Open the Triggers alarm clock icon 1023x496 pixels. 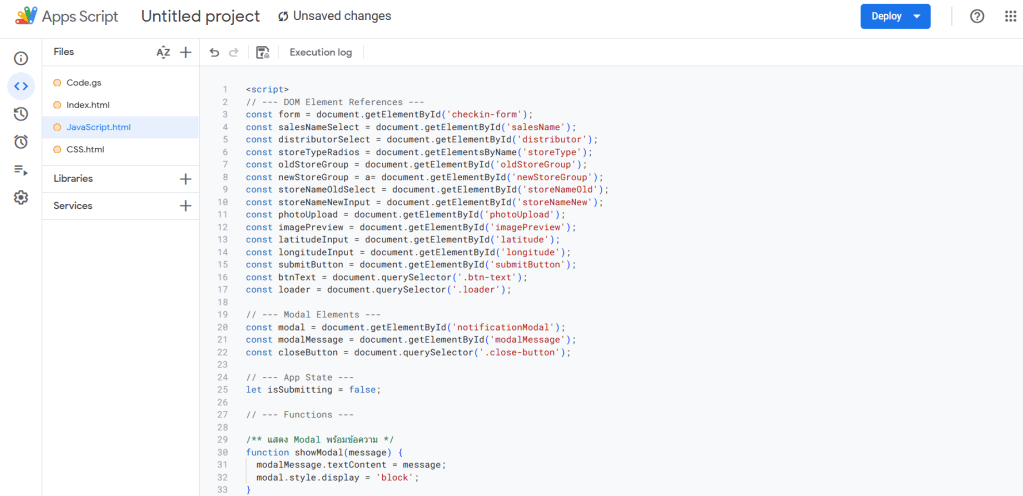point(20,142)
